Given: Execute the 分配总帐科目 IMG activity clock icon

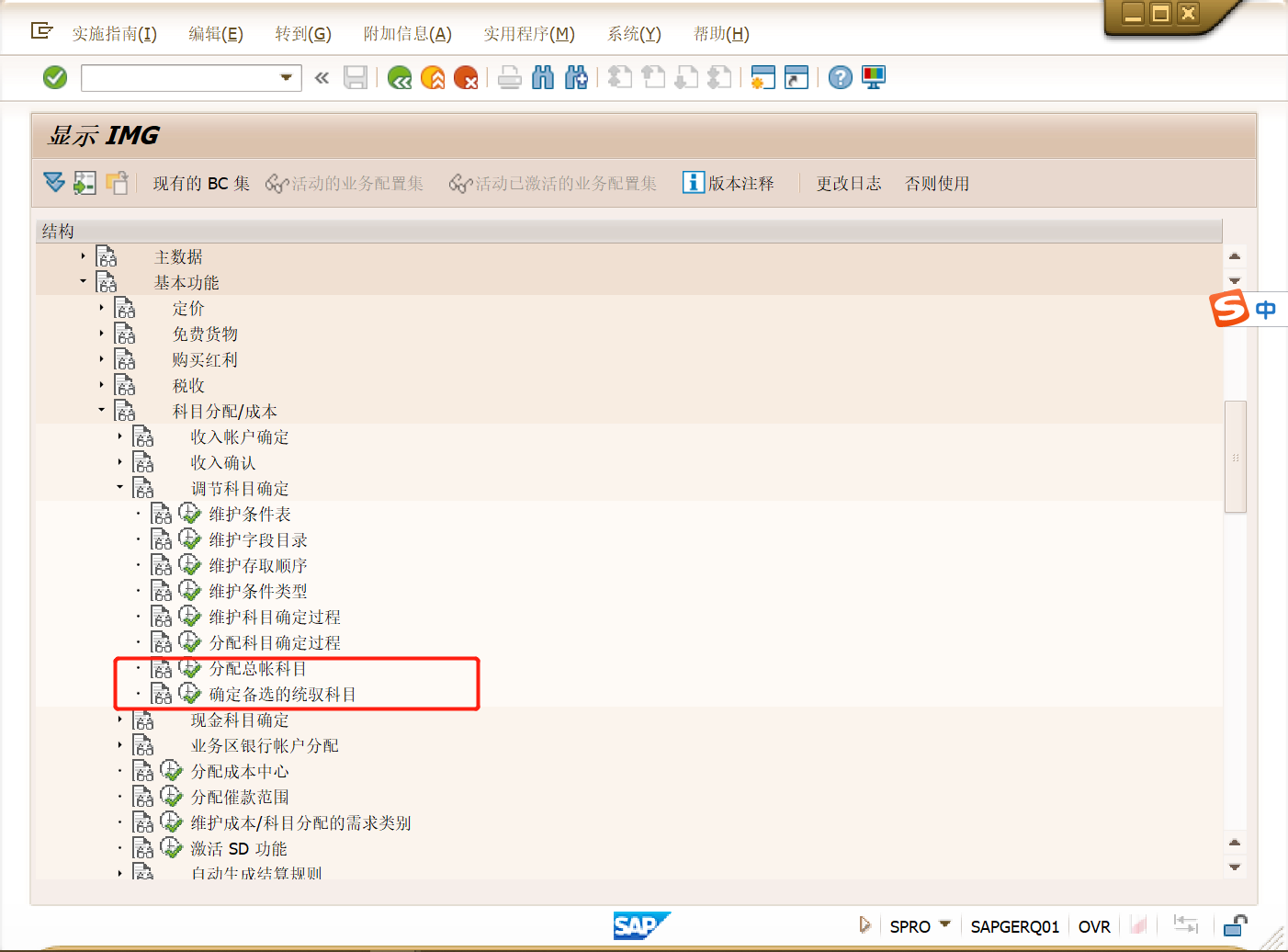Looking at the screenshot, I should click(x=189, y=668).
